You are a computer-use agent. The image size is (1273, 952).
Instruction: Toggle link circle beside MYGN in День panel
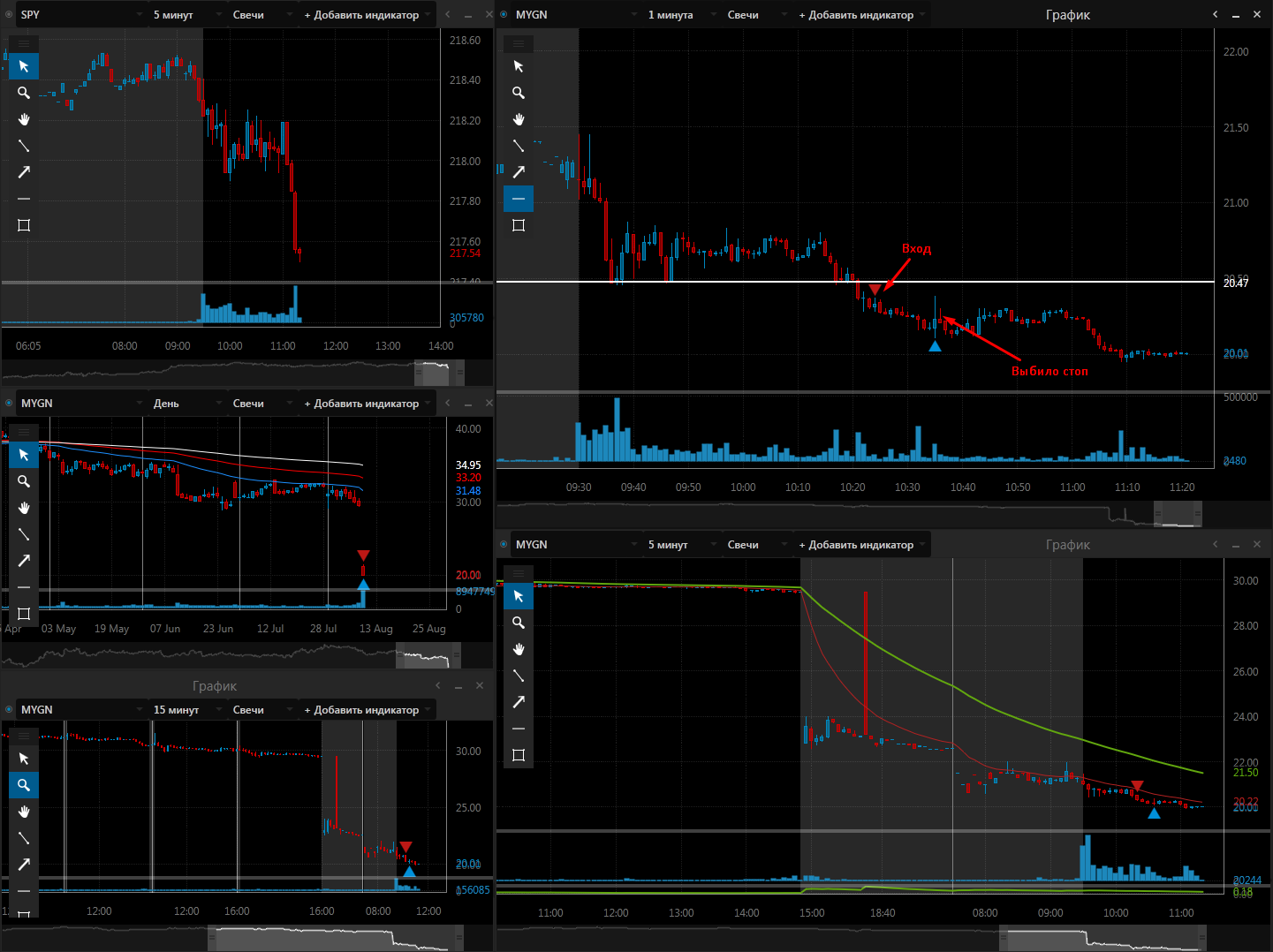tap(9, 403)
